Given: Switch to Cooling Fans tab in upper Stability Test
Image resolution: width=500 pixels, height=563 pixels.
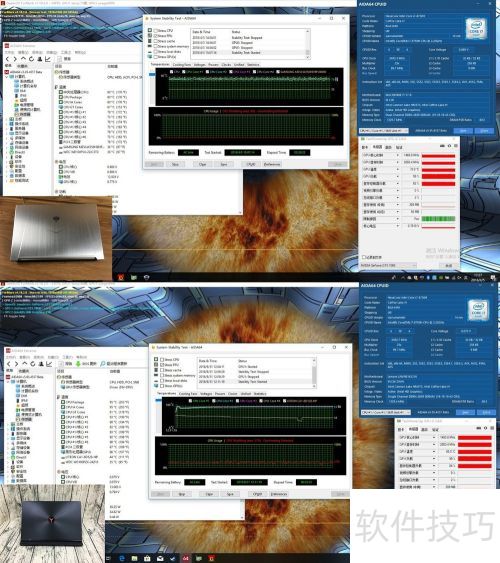Looking at the screenshot, I should coord(182,65).
